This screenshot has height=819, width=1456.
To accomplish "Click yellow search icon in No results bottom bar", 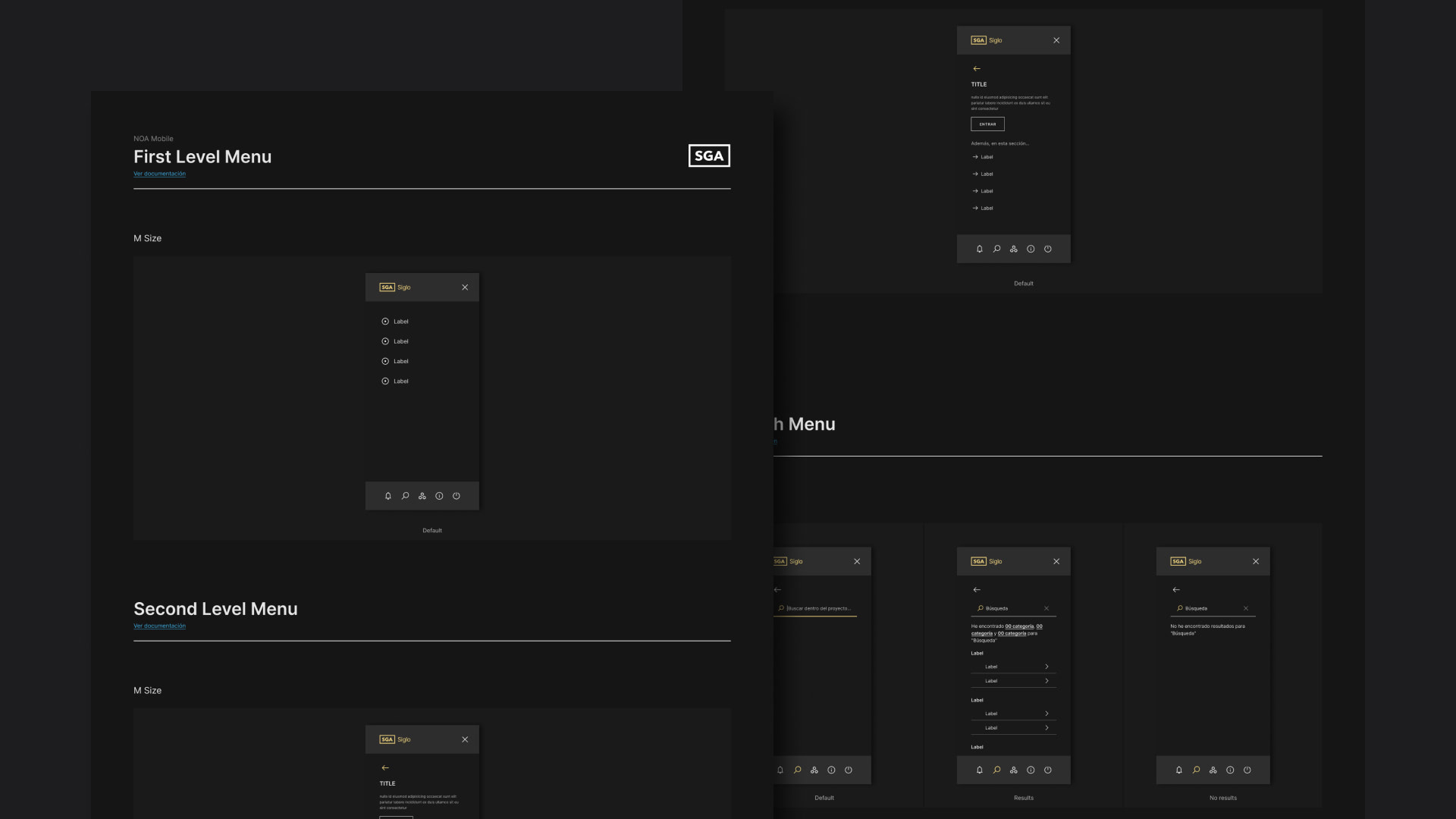I will tap(1196, 770).
